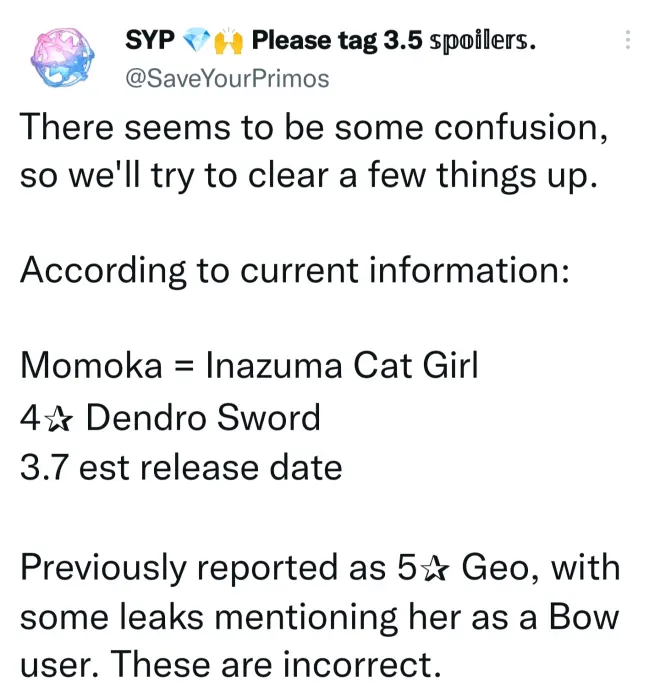Click the SYP display name
Viewport: 660px width, 682px height.
coord(150,40)
